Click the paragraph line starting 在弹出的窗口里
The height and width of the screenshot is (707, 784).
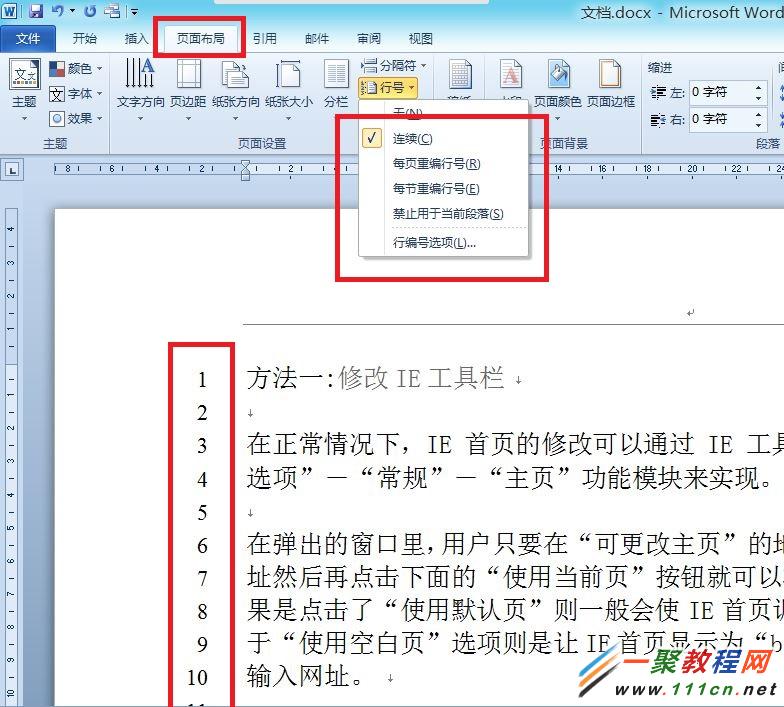pyautogui.click(x=515, y=544)
